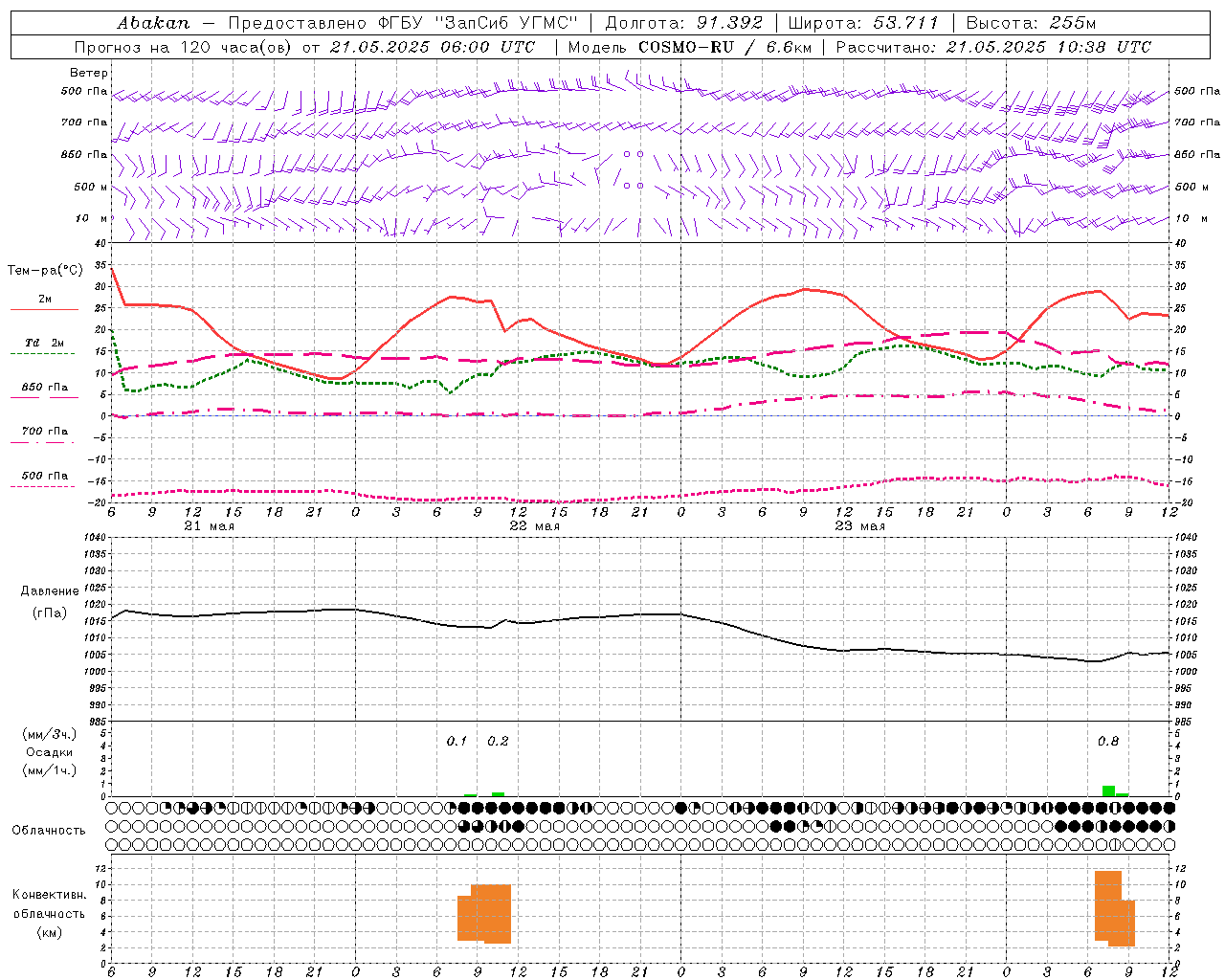Image resolution: width=1225 pixels, height=980 pixels.
Task: Select the 'Предоставлено ФГБУ "ЗапСиб УГМС"' provider text
Action: pos(402,22)
